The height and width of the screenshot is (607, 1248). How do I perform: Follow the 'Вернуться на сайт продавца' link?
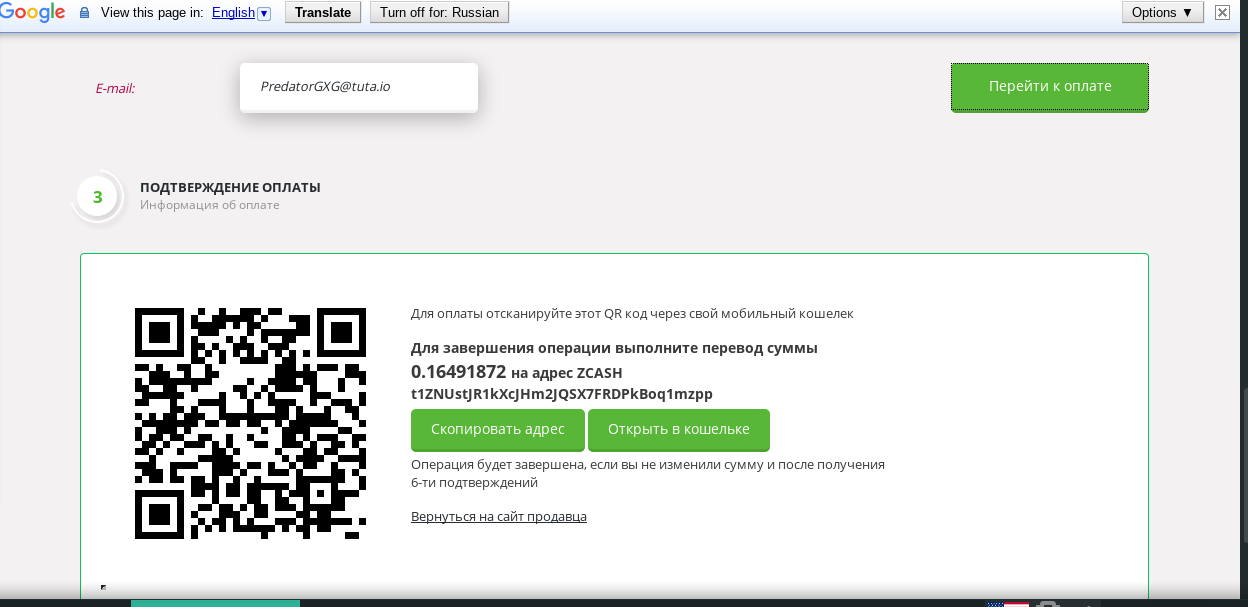(499, 516)
